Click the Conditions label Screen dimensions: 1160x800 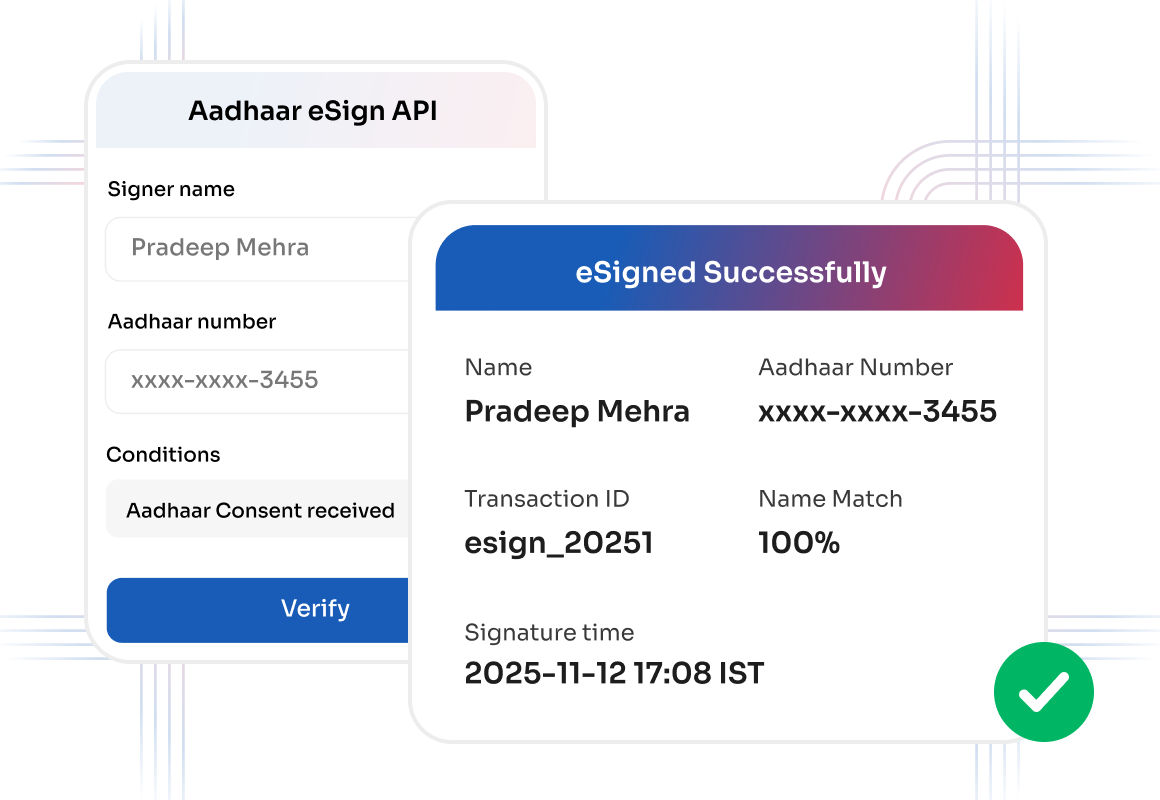click(163, 454)
